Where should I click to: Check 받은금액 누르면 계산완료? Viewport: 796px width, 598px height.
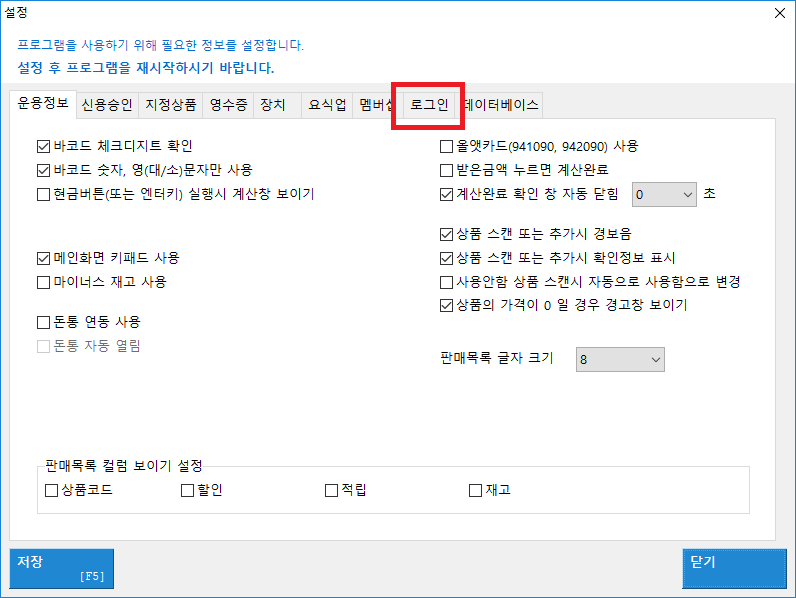coord(446,170)
